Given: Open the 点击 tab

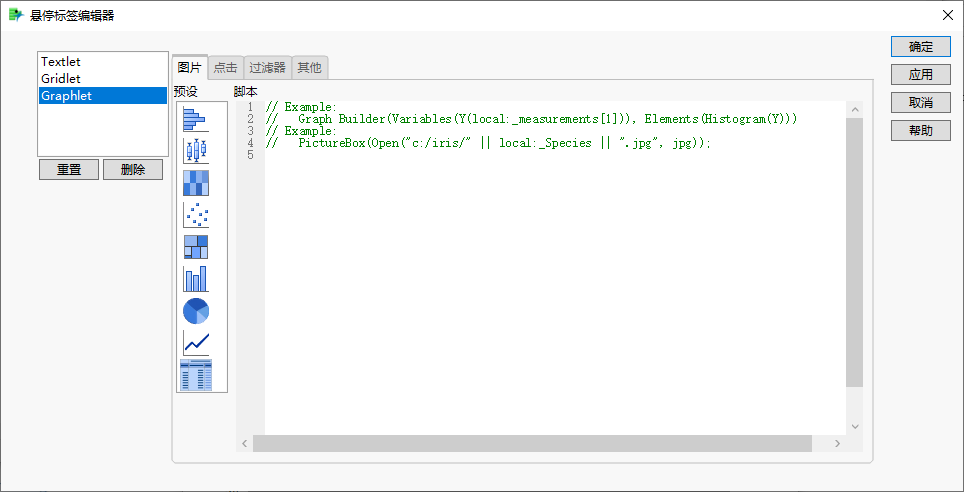Looking at the screenshot, I should (226, 68).
